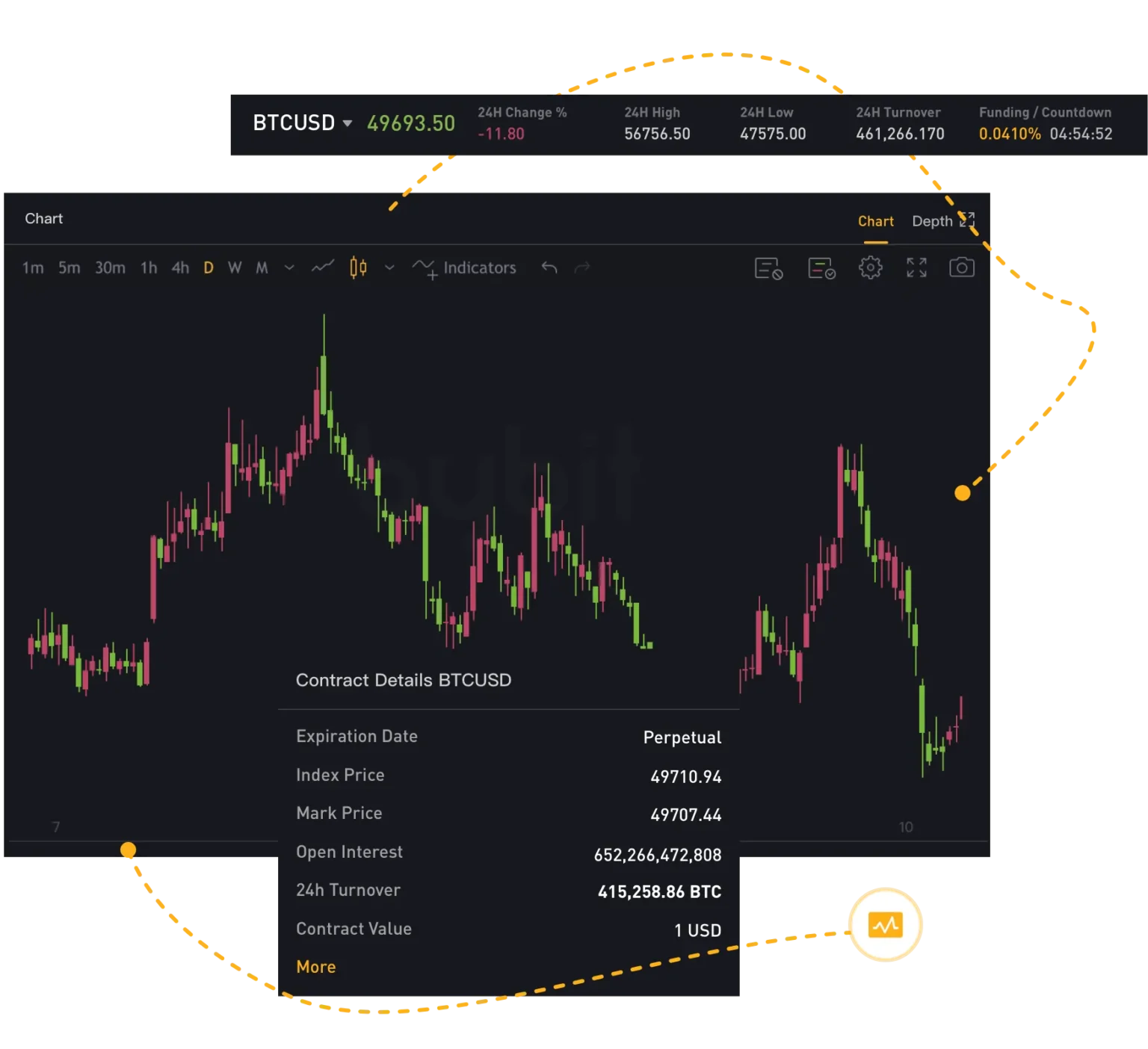Viewport: 1148px width, 1049px height.
Task: Redo the last chart action
Action: point(582,267)
